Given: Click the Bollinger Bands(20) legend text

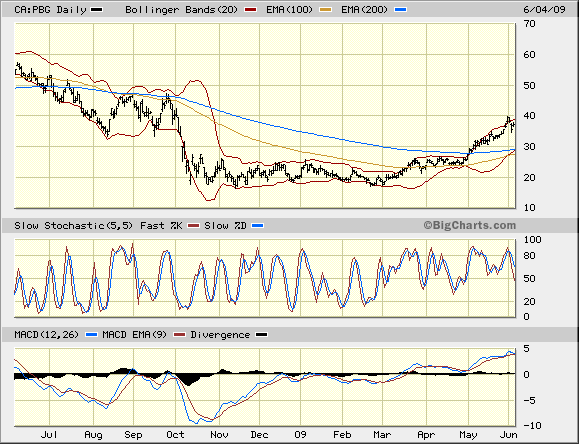Looking at the screenshot, I should tap(181, 10).
